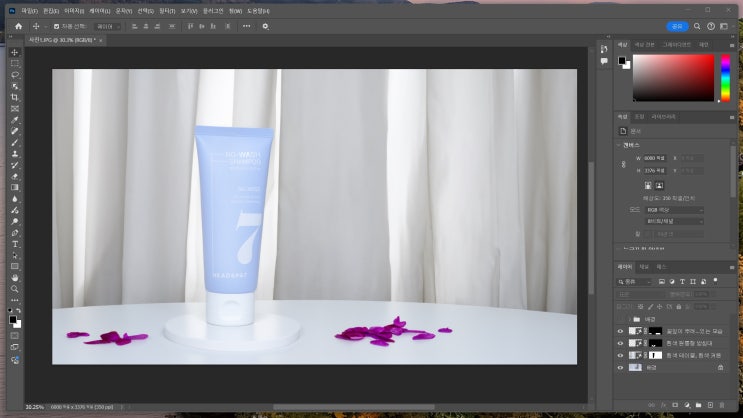This screenshot has height=418, width=743.
Task: Toggle W and H link constraint icon
Action: (x=624, y=164)
